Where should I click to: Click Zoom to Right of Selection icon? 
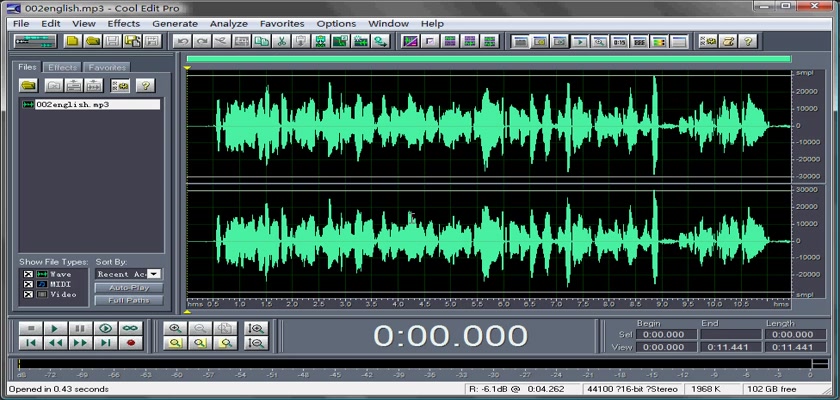(226, 343)
